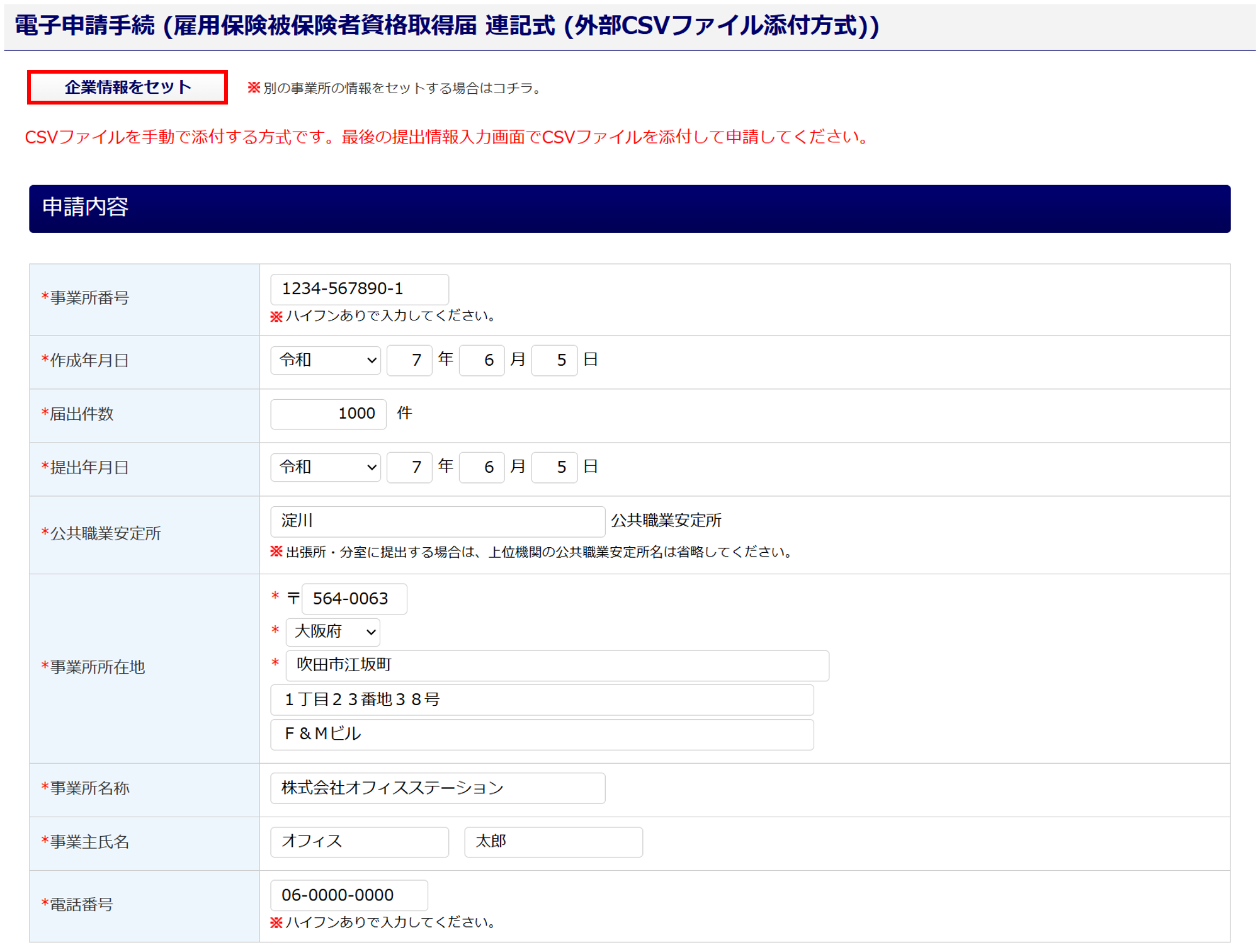This screenshot has width=1260, height=952.
Task: Click the 申請内容 section header
Action: coord(629,208)
